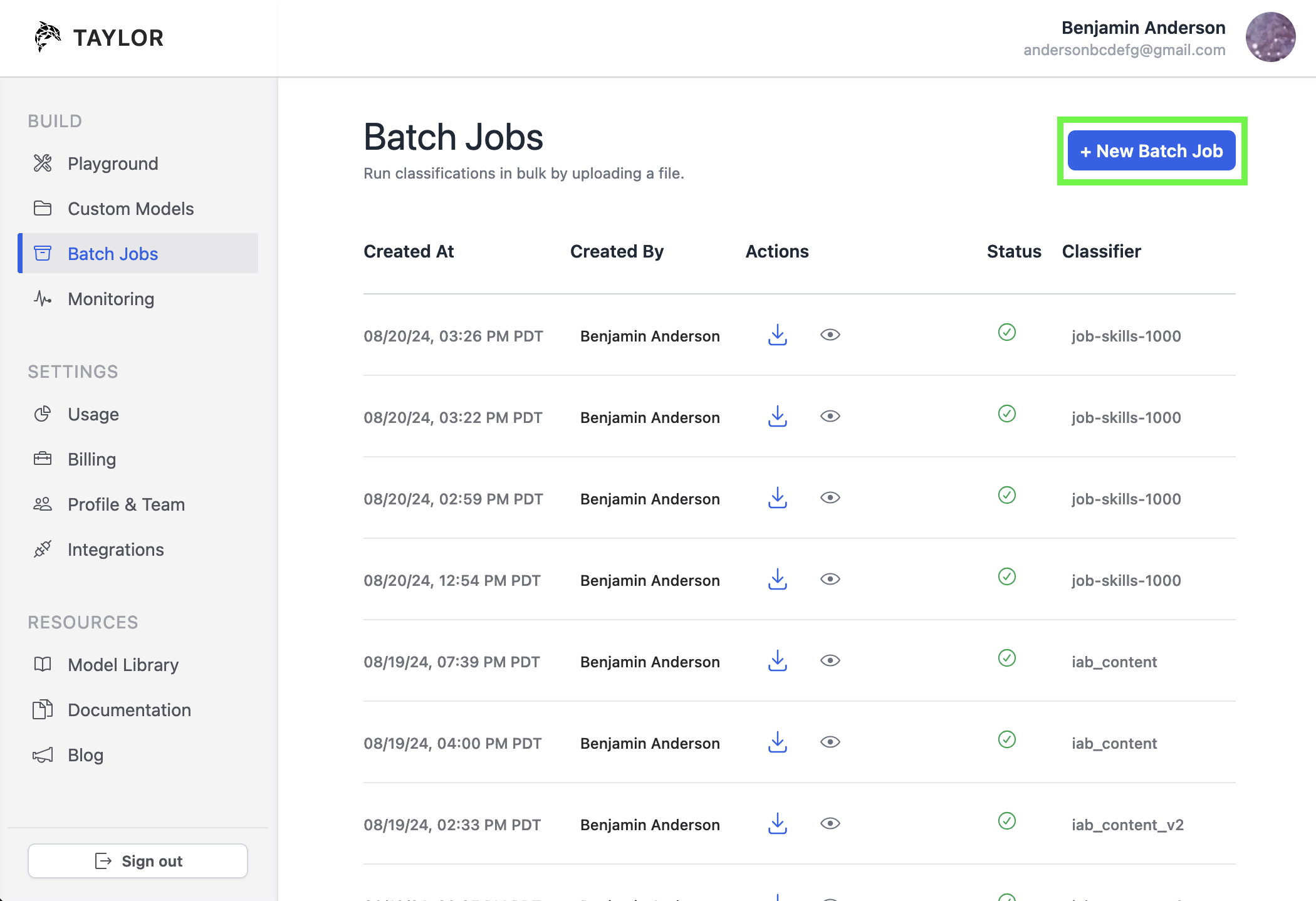Click the Created At column header
The height and width of the screenshot is (901, 1316).
click(x=409, y=251)
